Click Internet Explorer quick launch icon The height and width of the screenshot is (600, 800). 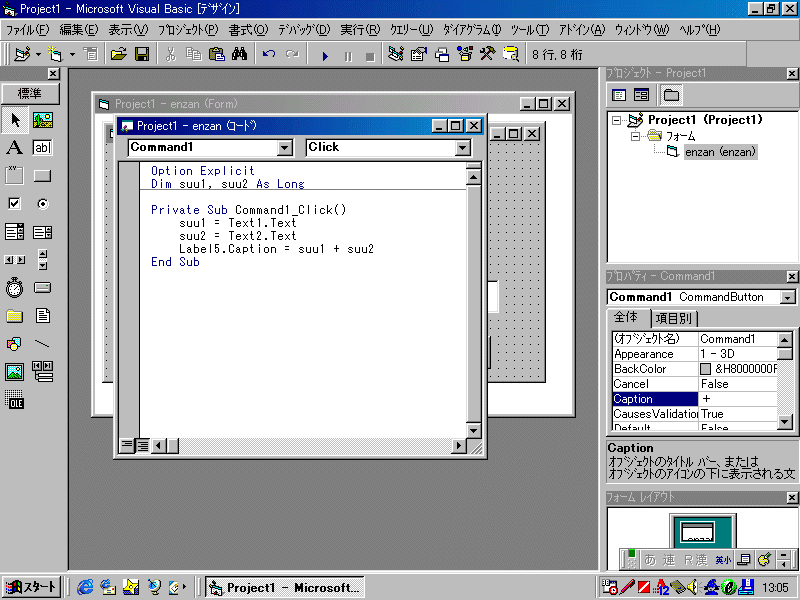coord(85,587)
